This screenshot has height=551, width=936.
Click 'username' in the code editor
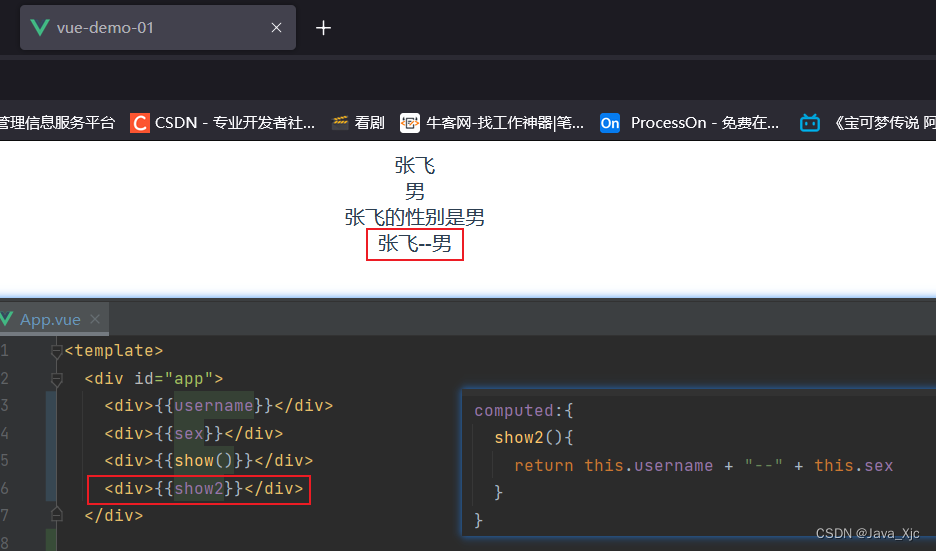coord(214,406)
